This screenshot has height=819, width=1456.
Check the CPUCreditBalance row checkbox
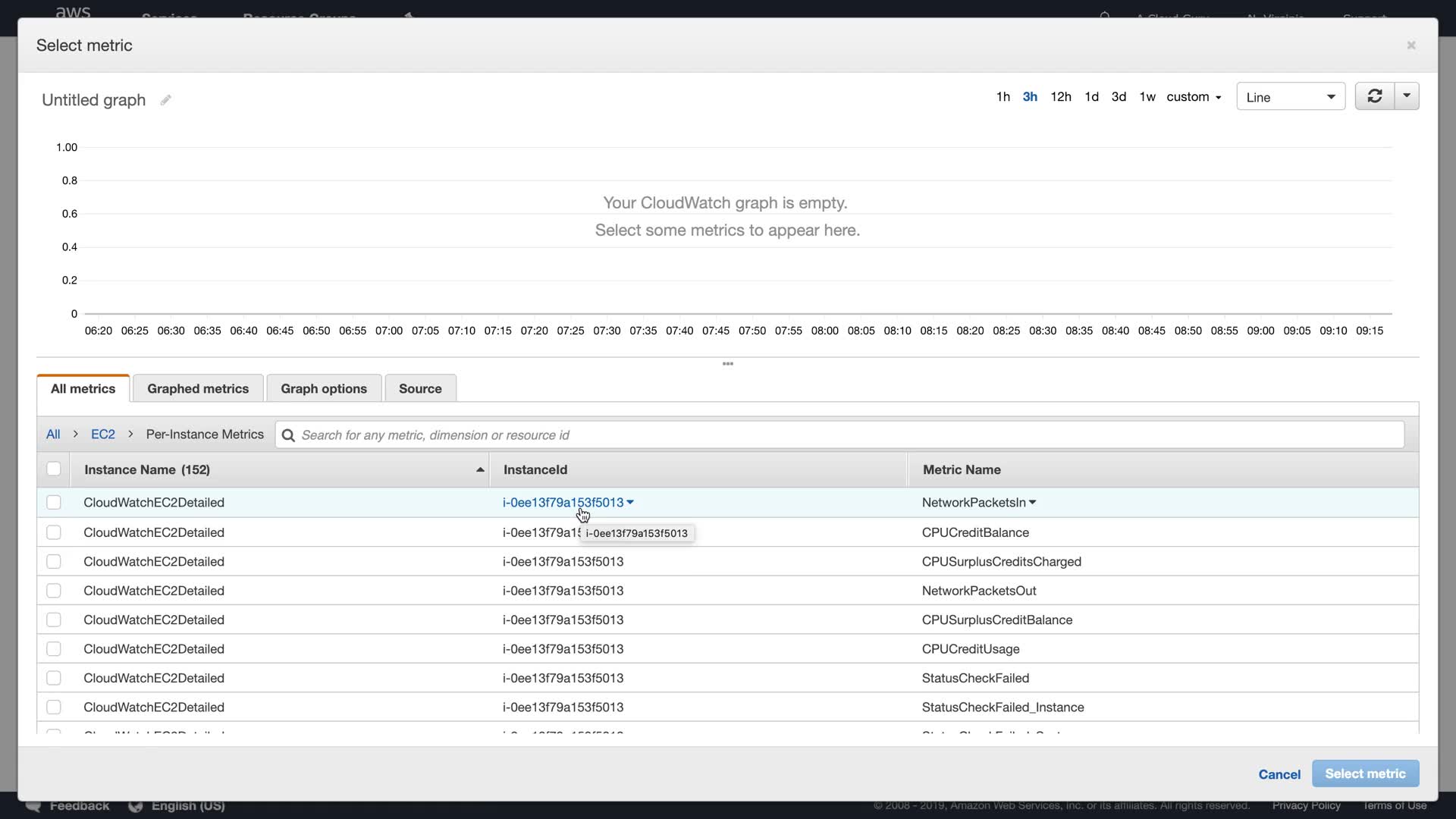coord(54,532)
